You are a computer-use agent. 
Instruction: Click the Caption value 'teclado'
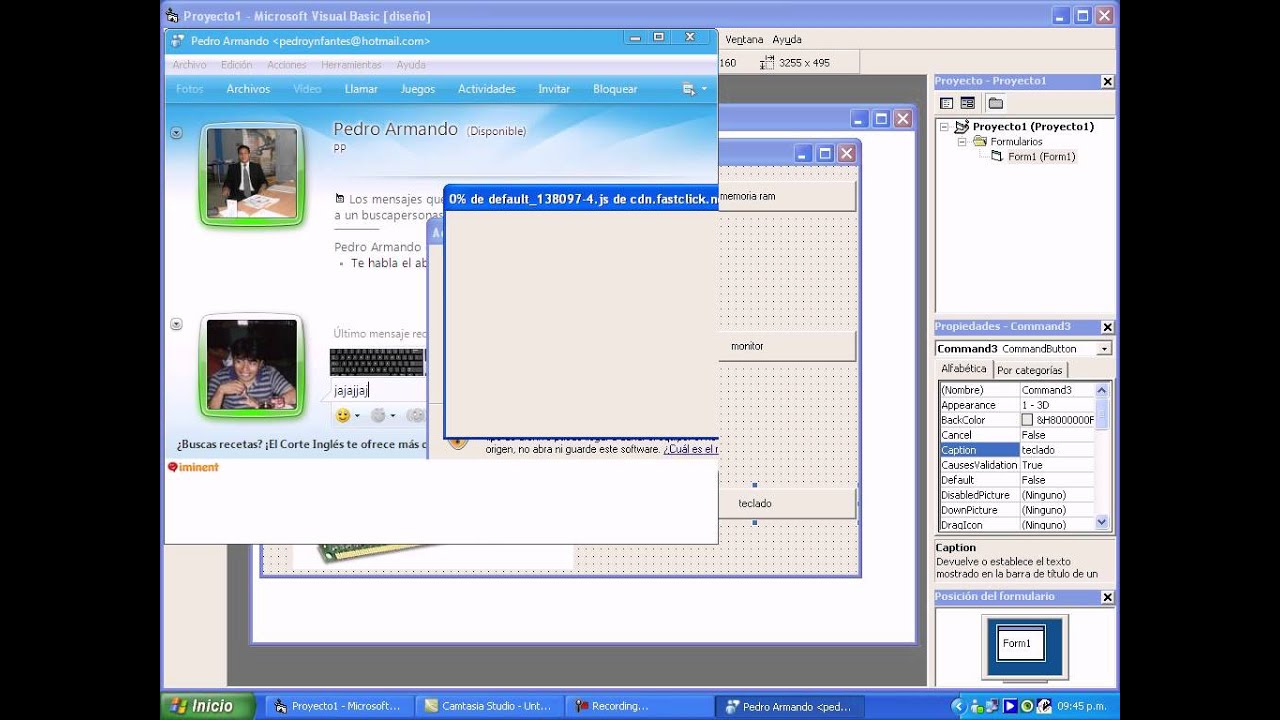(x=1038, y=450)
